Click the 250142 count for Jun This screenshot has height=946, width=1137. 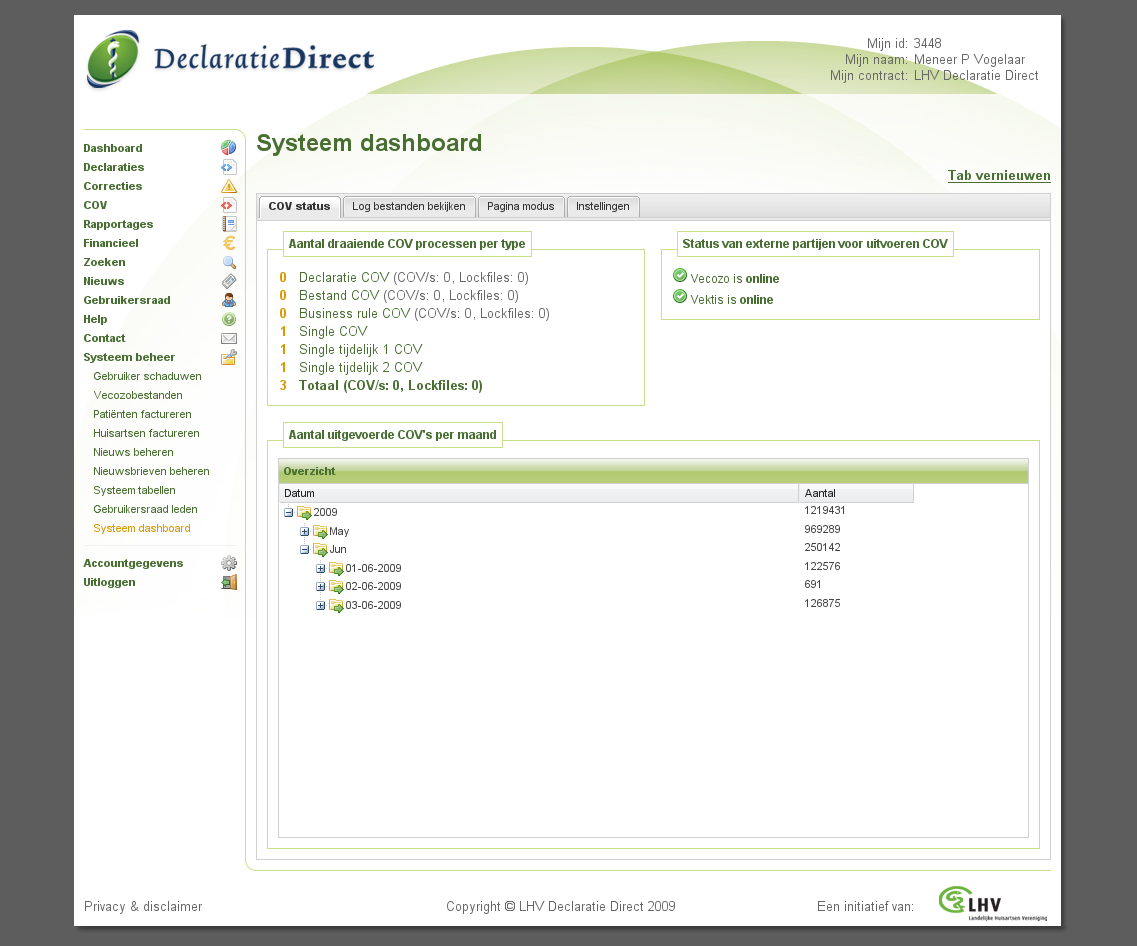[822, 547]
